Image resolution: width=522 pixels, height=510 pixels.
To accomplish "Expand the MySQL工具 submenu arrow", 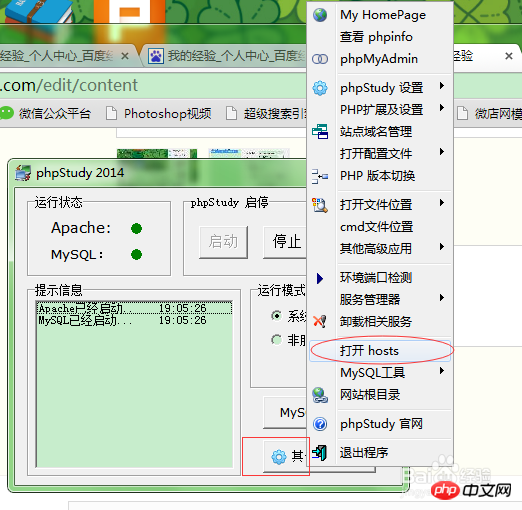I will point(442,371).
